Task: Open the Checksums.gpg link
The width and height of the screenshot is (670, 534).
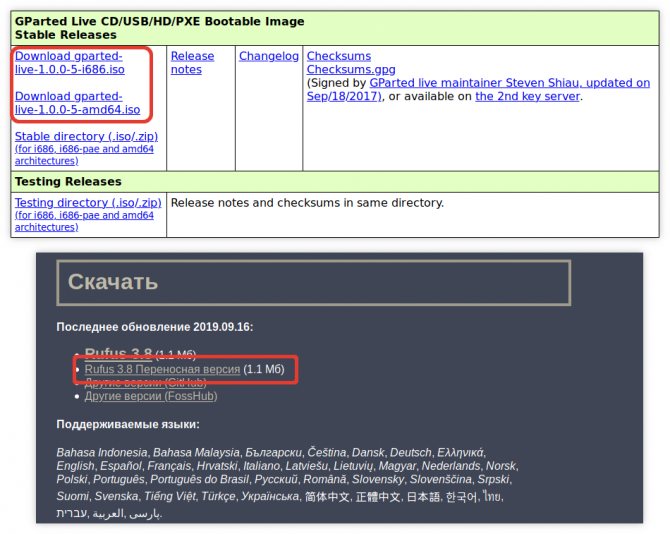Action: click(x=351, y=70)
